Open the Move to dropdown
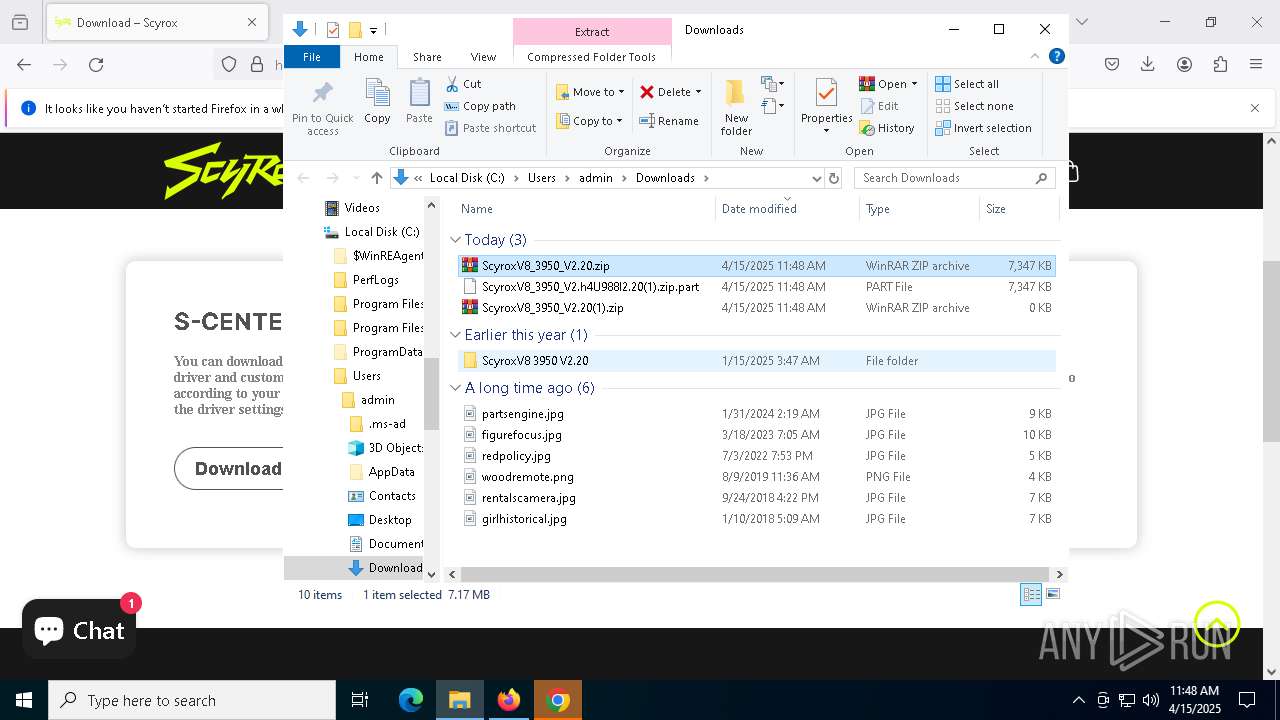 click(590, 92)
